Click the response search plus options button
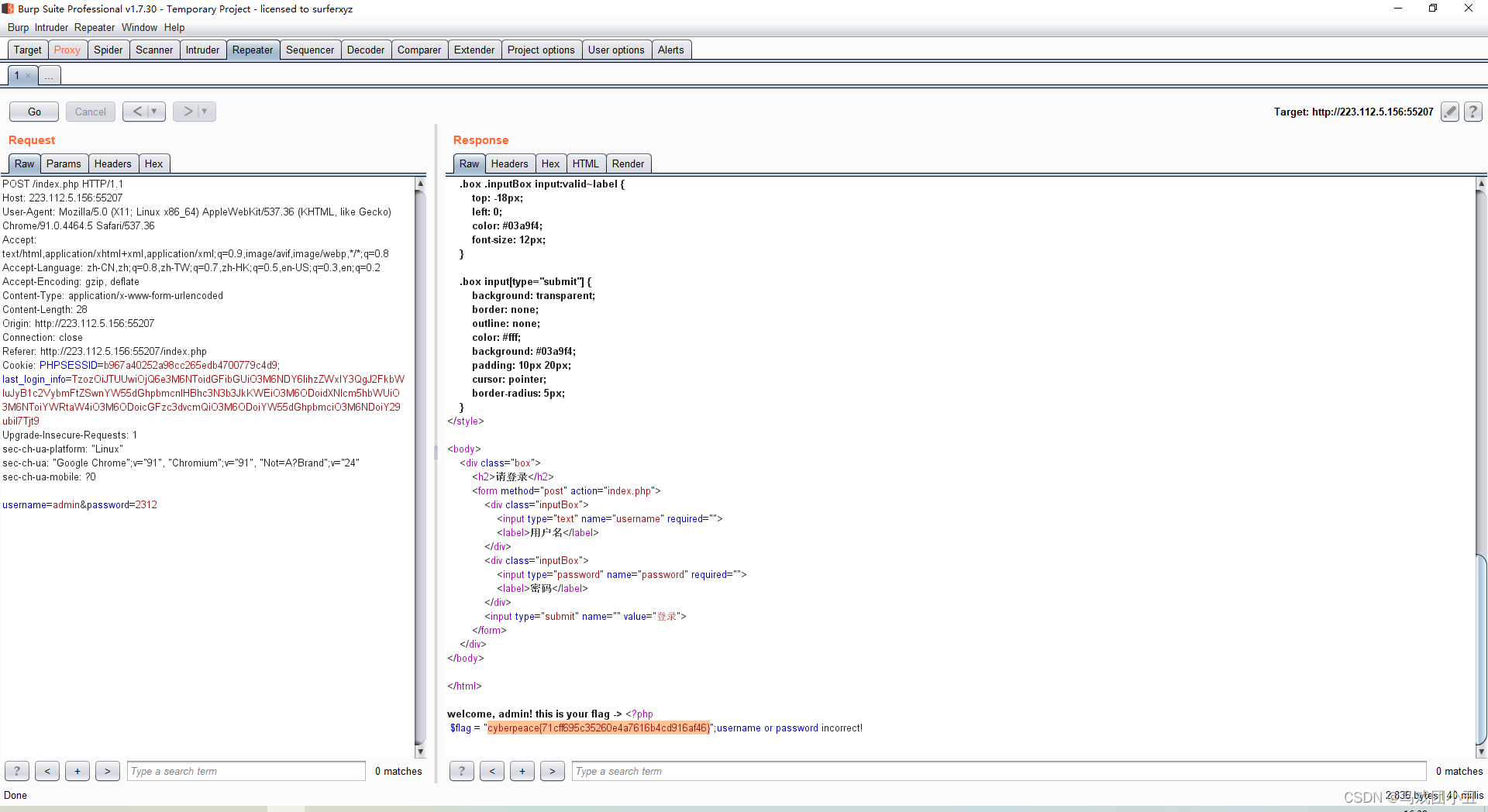Image resolution: width=1488 pixels, height=812 pixels. pos(522,771)
